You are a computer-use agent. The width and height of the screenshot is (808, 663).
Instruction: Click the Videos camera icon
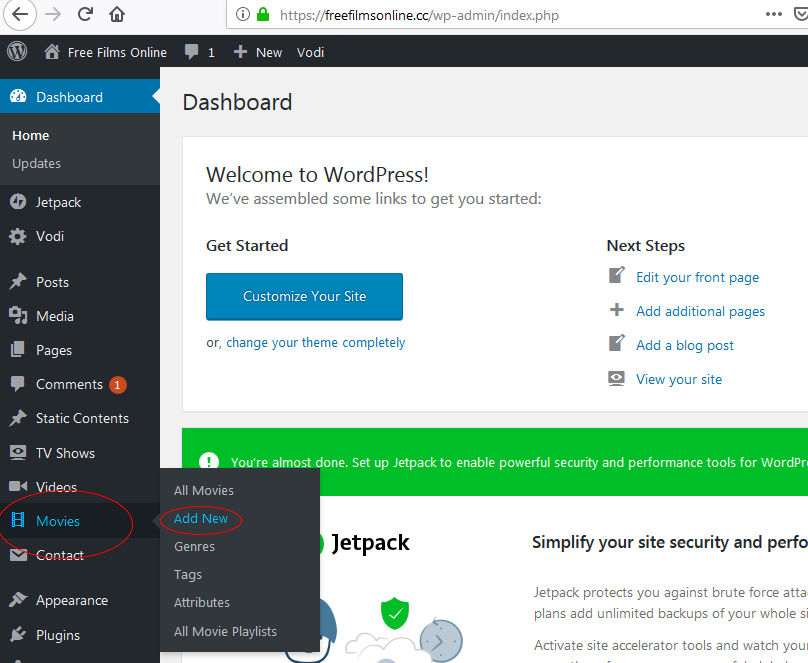18,486
